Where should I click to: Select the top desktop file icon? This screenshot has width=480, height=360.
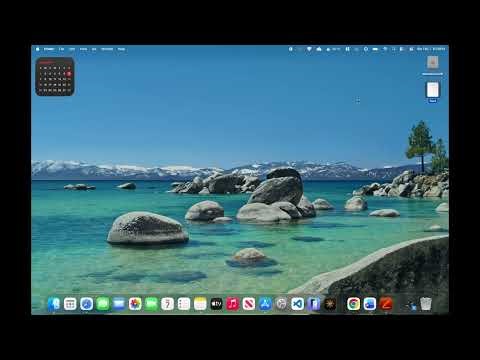(433, 62)
